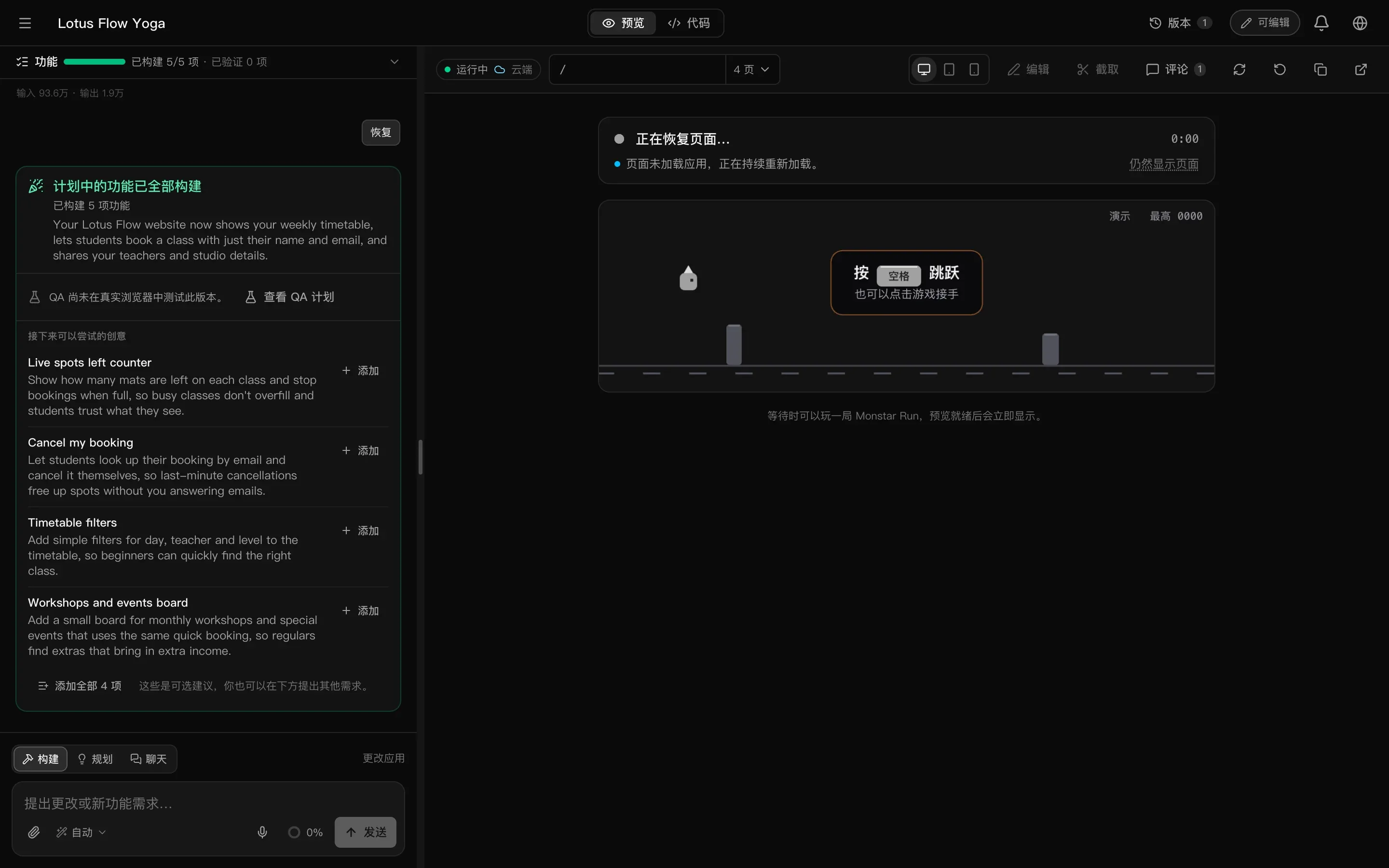Click the 运行中 云端 status pill
The width and height of the screenshot is (1389, 868).
pyautogui.click(x=489, y=69)
